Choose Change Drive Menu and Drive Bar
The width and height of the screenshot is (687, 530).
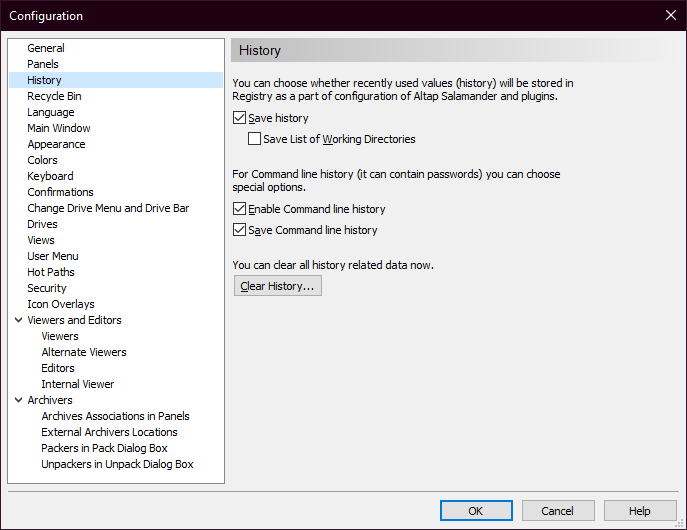108,208
